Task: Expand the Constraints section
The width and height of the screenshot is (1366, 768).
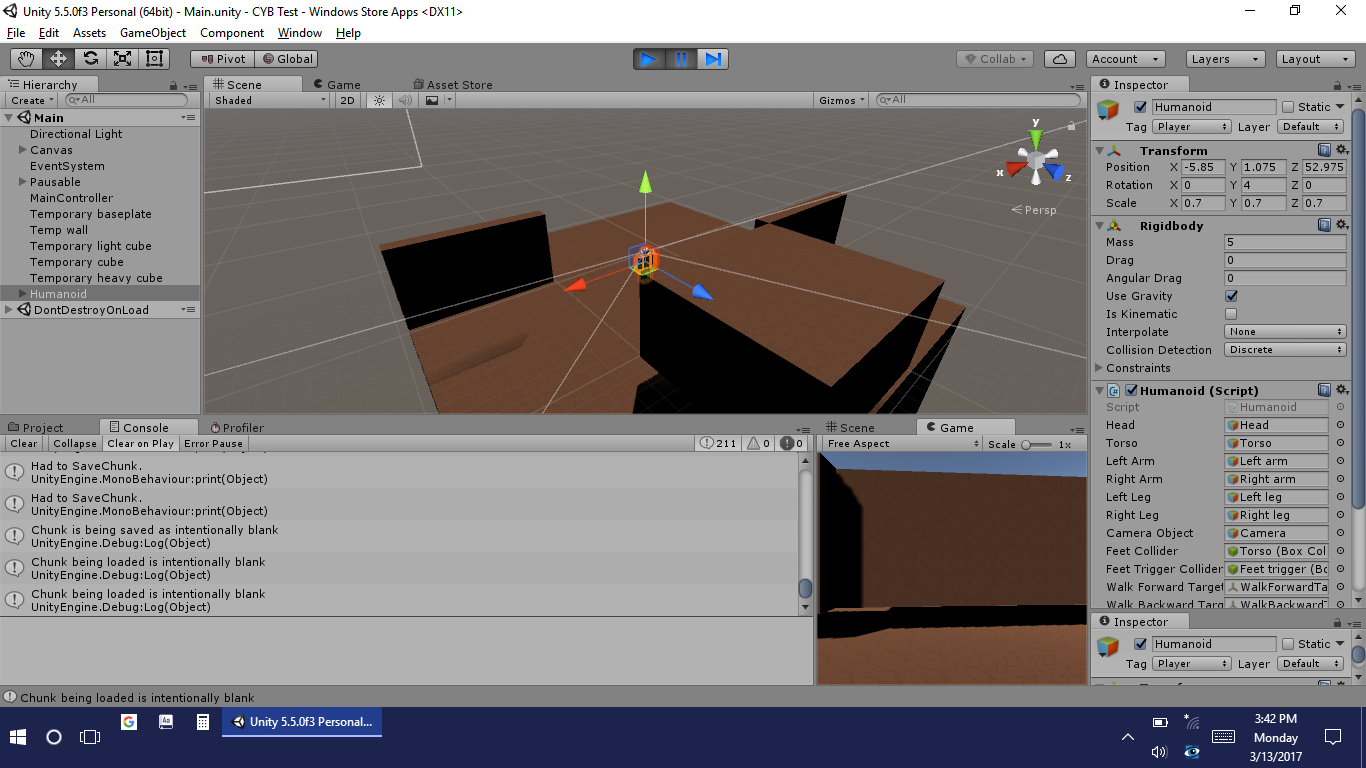Action: pos(1100,368)
